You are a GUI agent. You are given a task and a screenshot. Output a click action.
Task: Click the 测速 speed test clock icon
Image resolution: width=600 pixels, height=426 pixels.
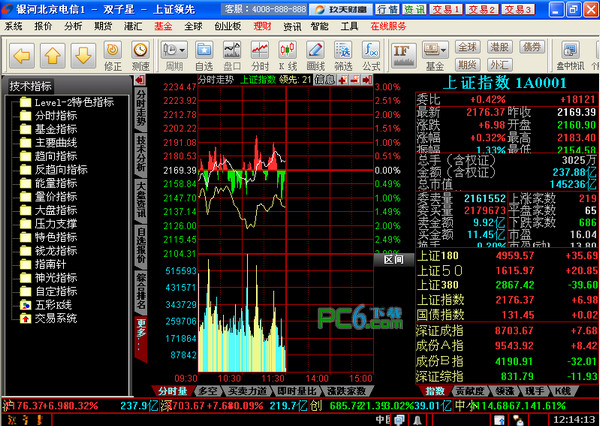(x=140, y=56)
